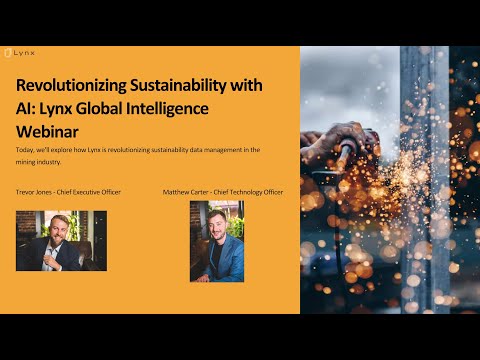Open Matthew Carter's portrait photo
Screen dimensions: 480x360
[217, 241]
